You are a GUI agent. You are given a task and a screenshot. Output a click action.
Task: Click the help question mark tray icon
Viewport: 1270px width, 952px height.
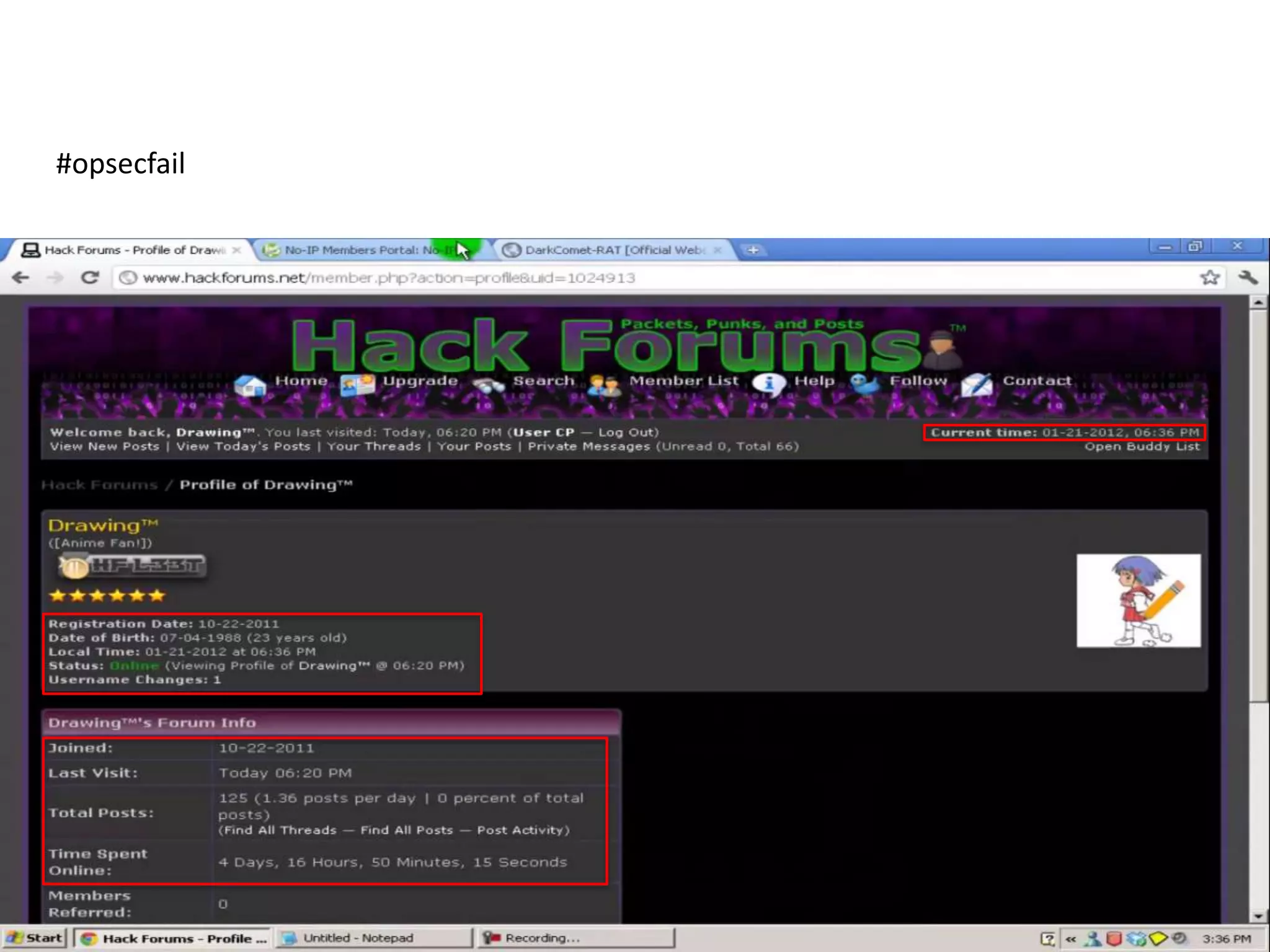pos(1047,939)
